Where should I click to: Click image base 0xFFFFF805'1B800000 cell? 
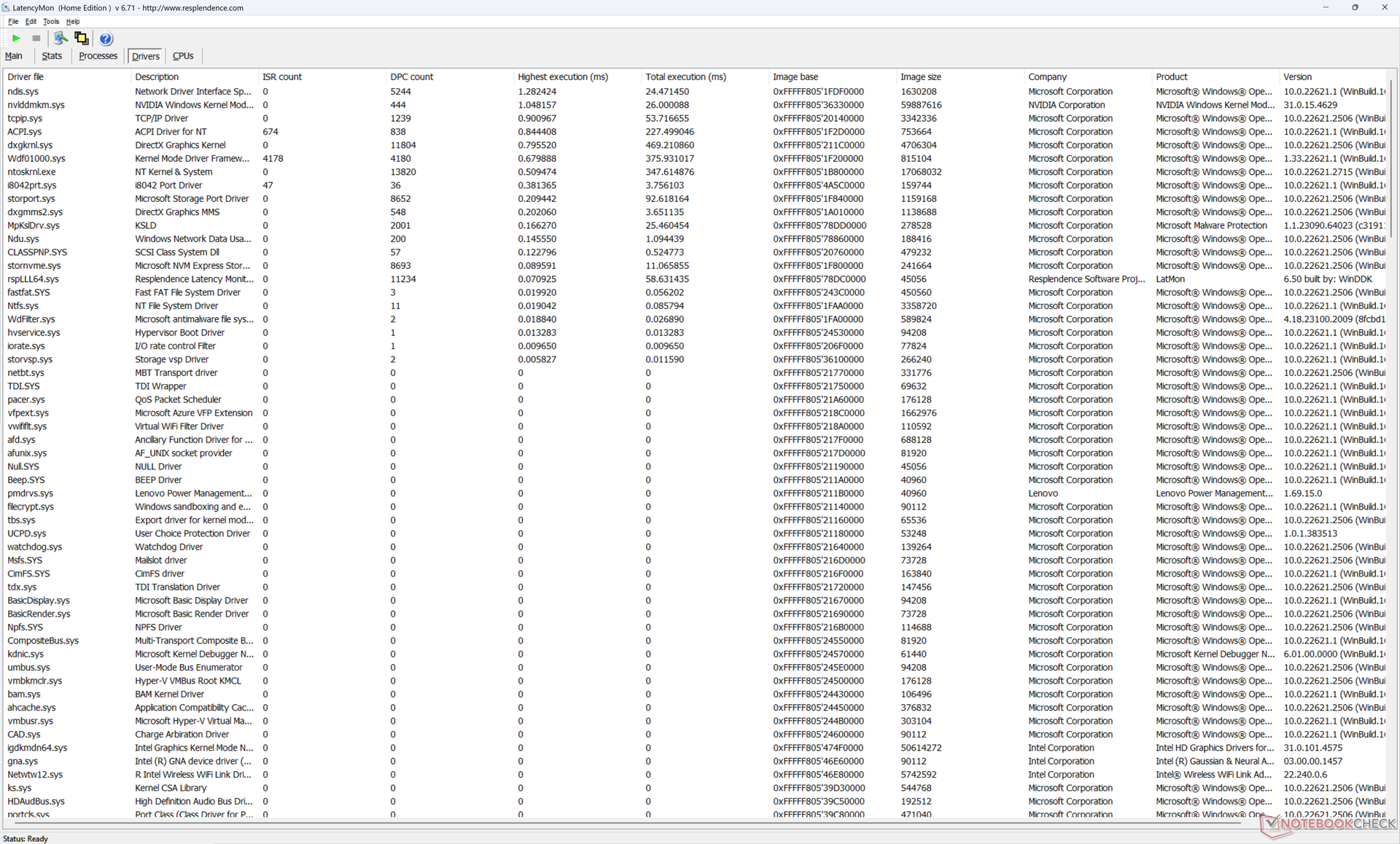[818, 172]
